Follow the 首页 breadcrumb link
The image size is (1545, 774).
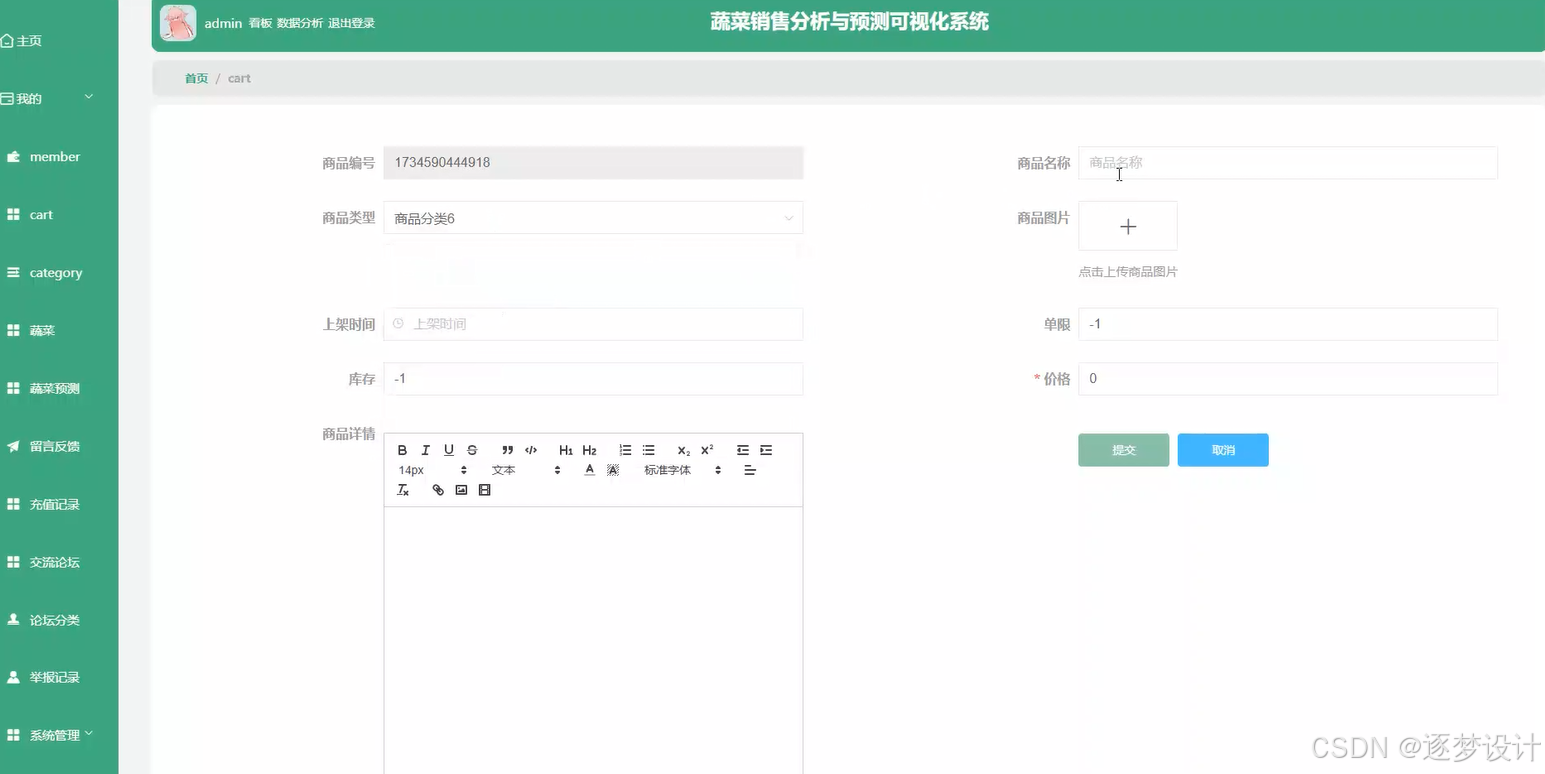(x=196, y=77)
